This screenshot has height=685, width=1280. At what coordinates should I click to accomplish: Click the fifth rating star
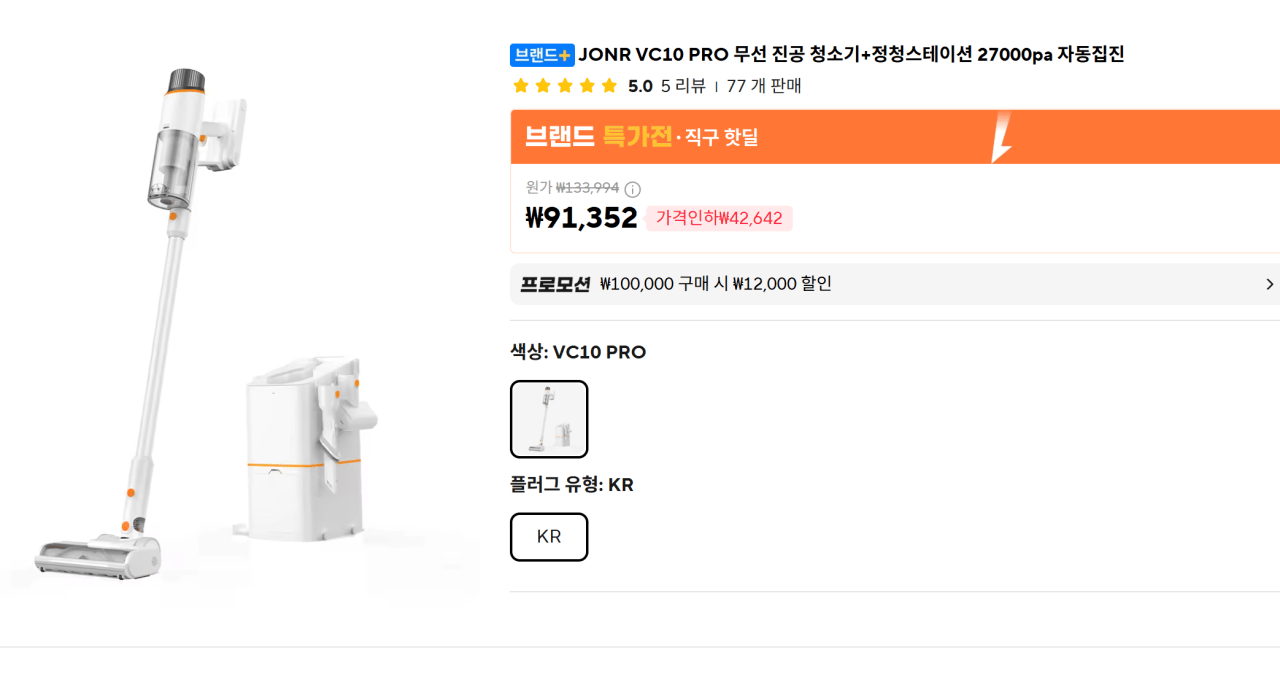pos(608,86)
